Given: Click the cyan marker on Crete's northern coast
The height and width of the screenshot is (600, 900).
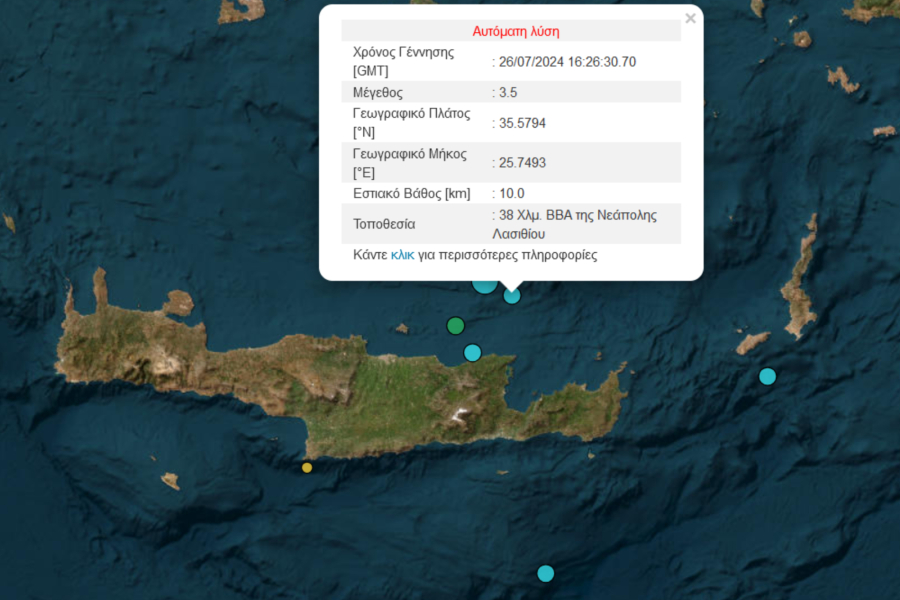Looking at the screenshot, I should tap(473, 352).
